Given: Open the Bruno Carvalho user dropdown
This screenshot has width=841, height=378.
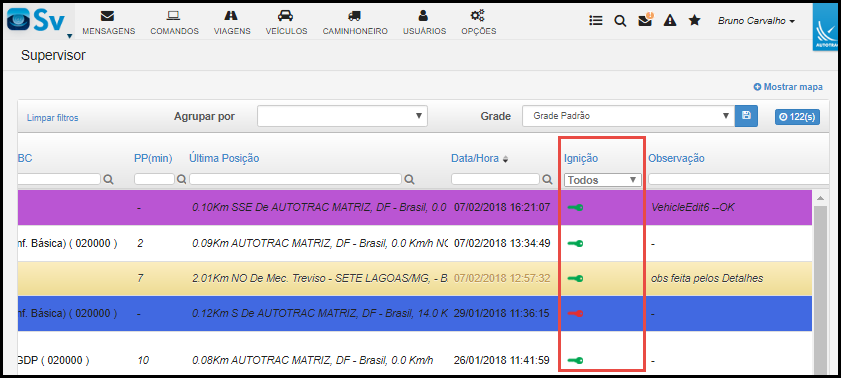Looking at the screenshot, I should click(x=756, y=21).
